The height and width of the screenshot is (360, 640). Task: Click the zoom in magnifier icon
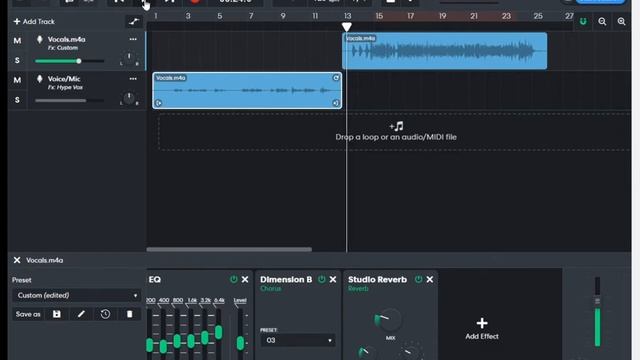[x=621, y=22]
